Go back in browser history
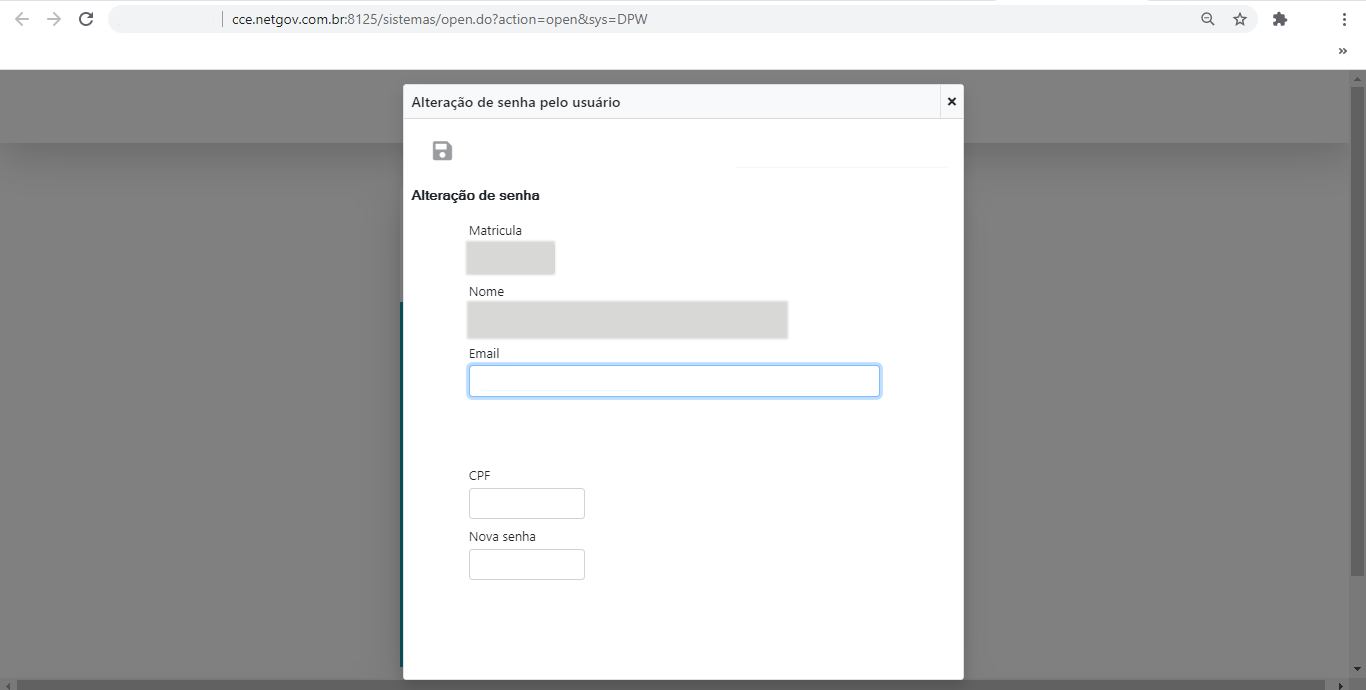The image size is (1366, 690). pos(22,19)
